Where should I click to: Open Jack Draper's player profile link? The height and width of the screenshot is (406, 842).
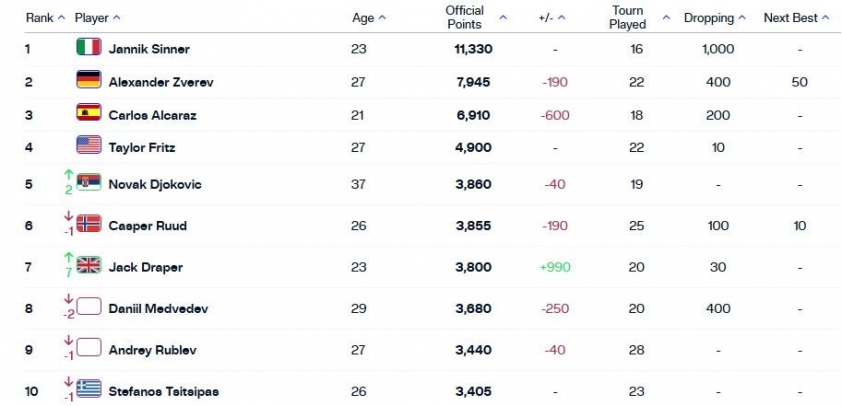[x=146, y=267]
